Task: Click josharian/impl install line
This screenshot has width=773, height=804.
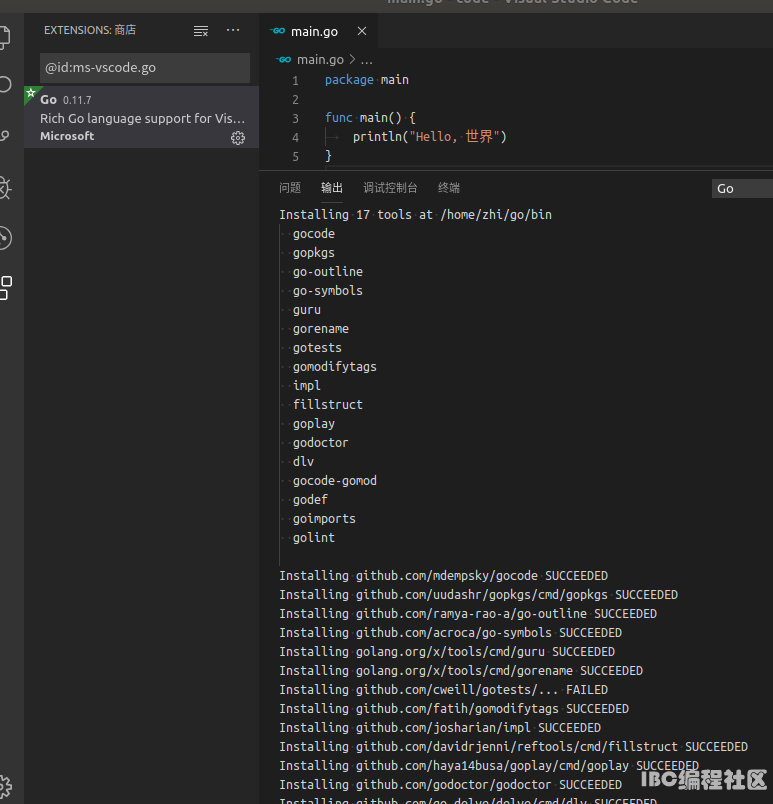Action: click(x=440, y=728)
